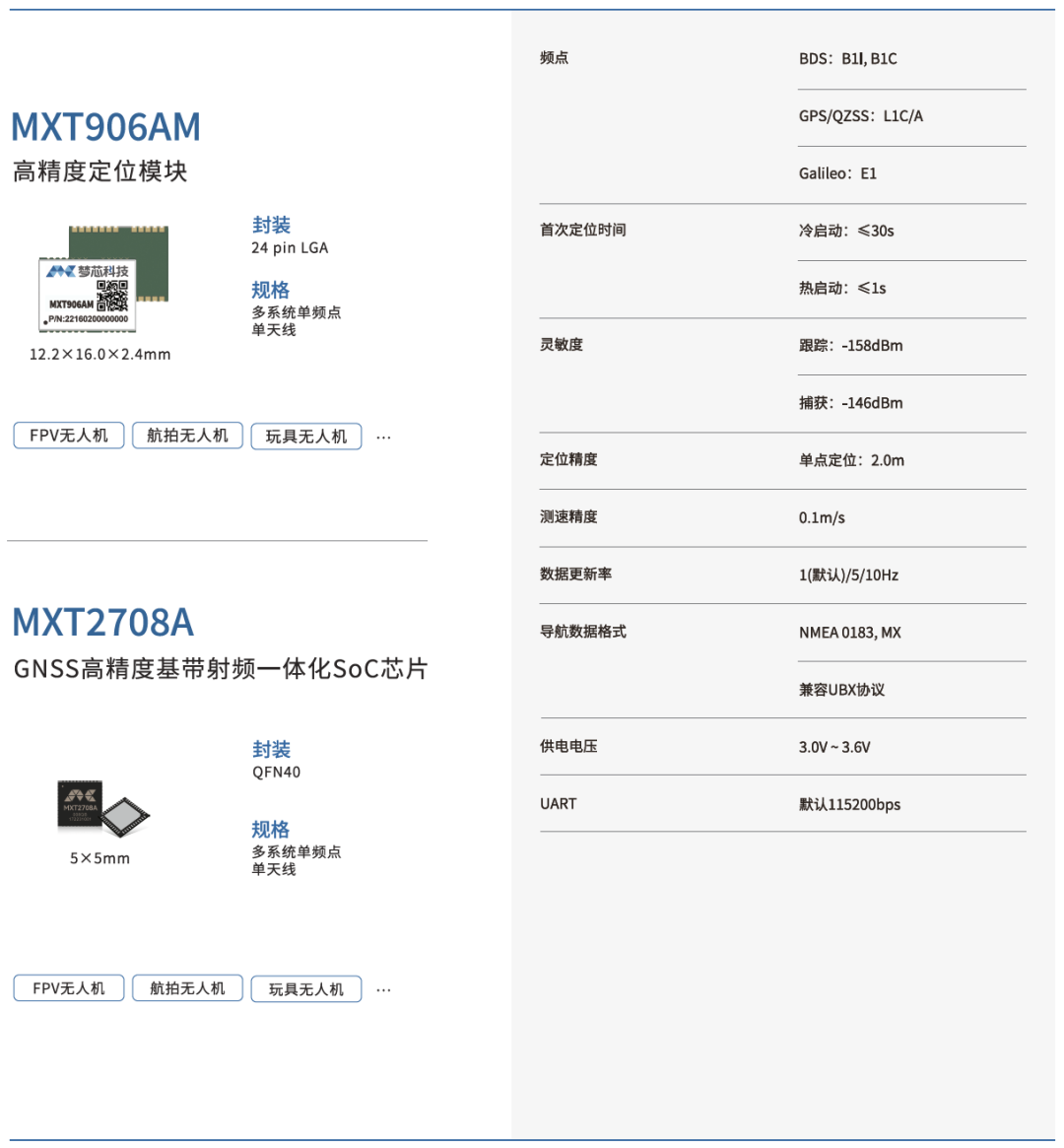Expand more tags ellipsis under MXT906AM
The width and height of the screenshot is (1064, 1148).
pos(383,438)
